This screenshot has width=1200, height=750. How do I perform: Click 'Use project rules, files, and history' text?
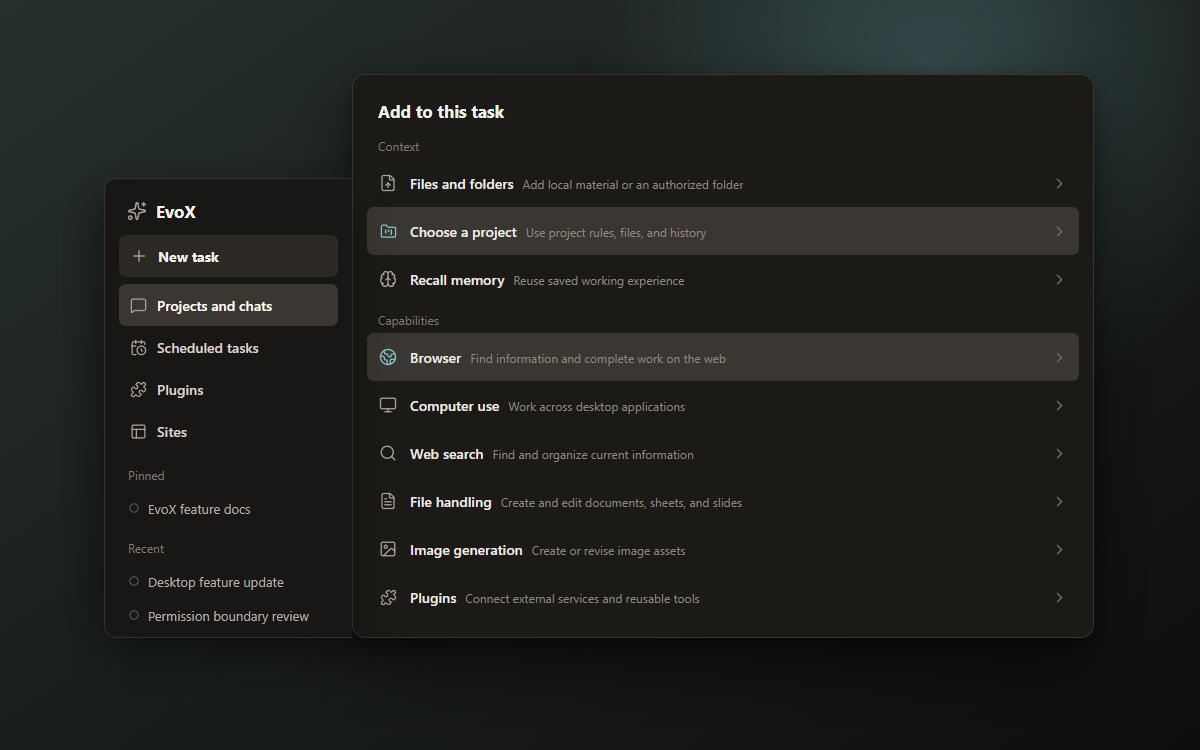[x=616, y=232]
